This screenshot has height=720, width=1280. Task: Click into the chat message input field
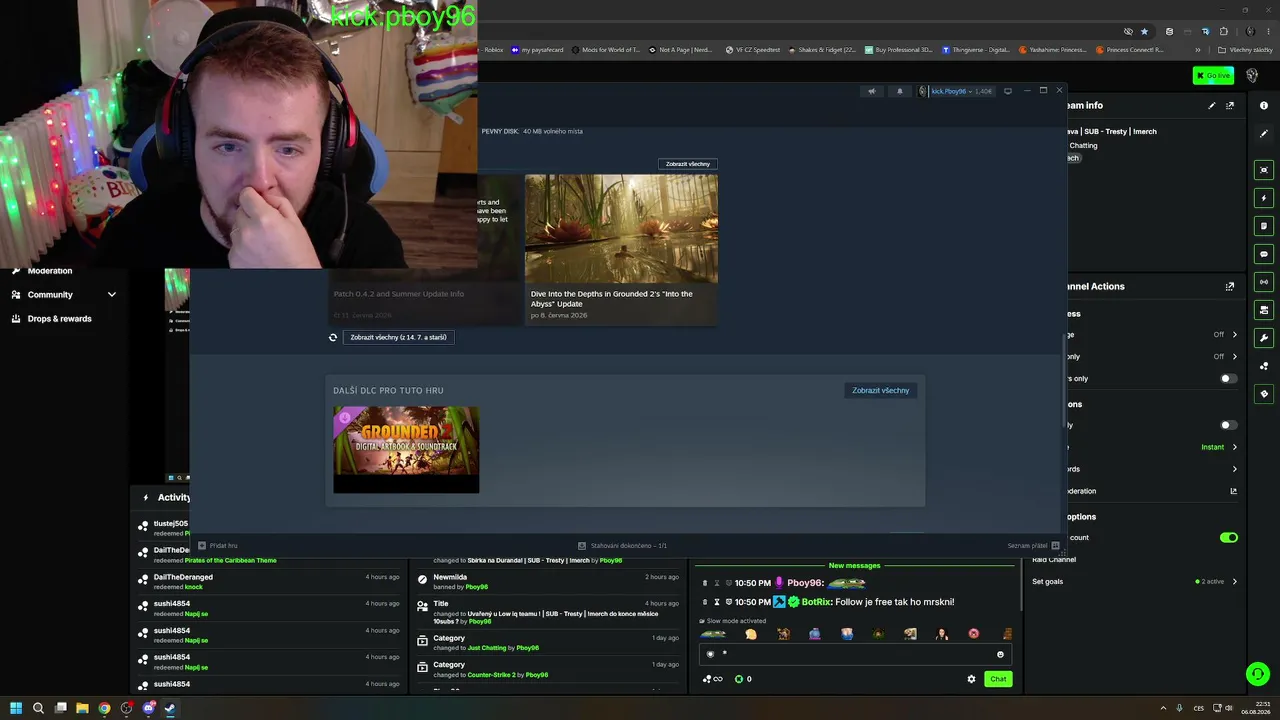tap(855, 655)
